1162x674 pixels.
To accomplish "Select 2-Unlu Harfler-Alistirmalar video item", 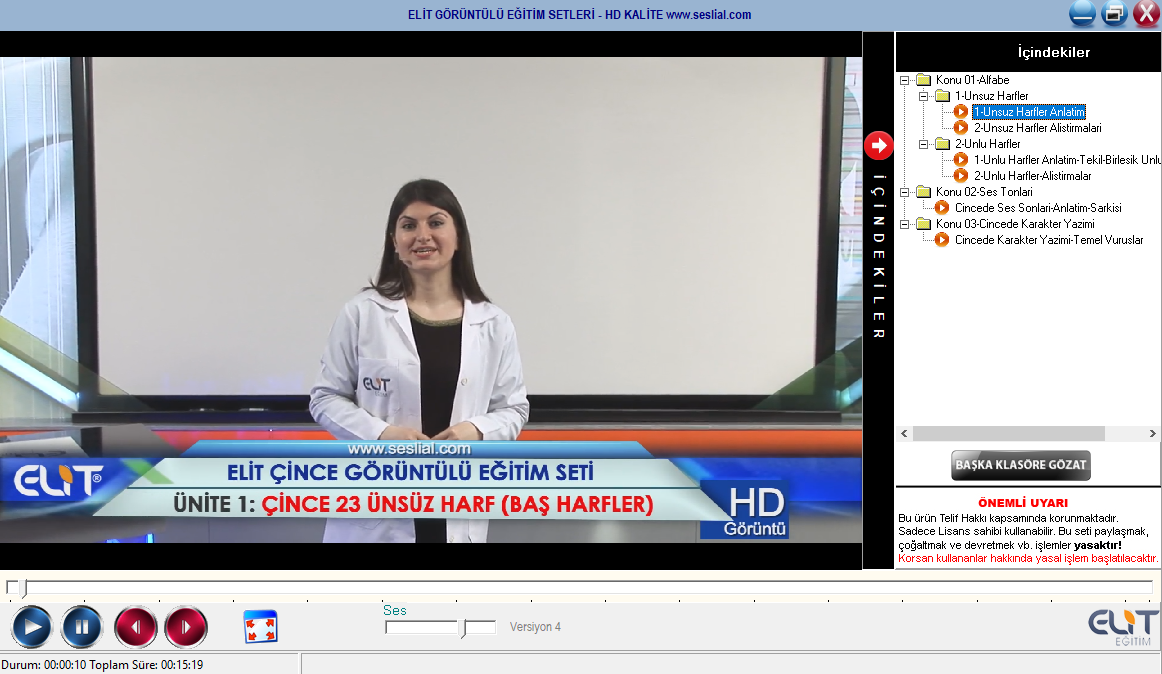I will [x=1032, y=176].
